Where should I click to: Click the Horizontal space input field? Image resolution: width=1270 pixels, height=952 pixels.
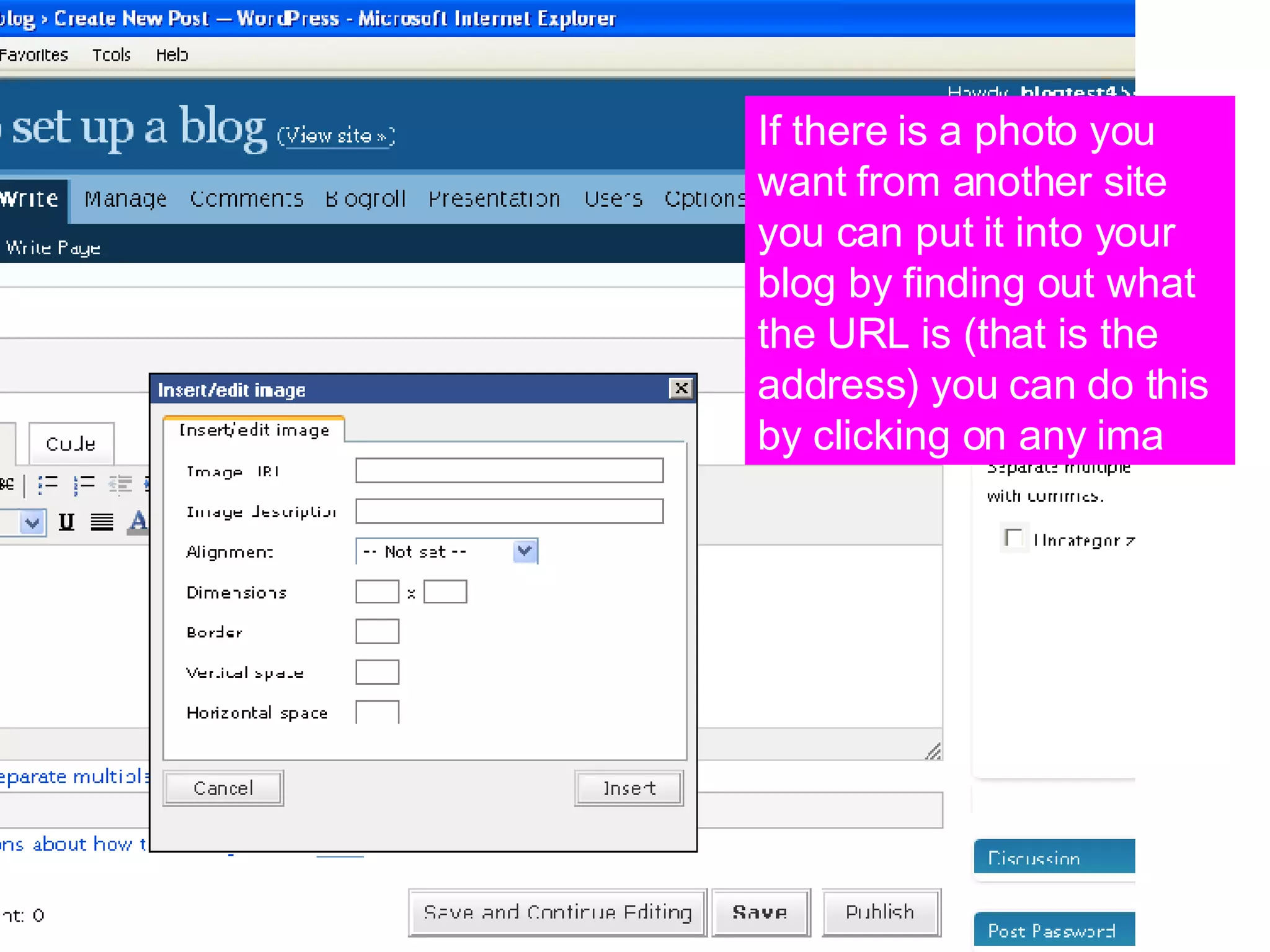(377, 712)
